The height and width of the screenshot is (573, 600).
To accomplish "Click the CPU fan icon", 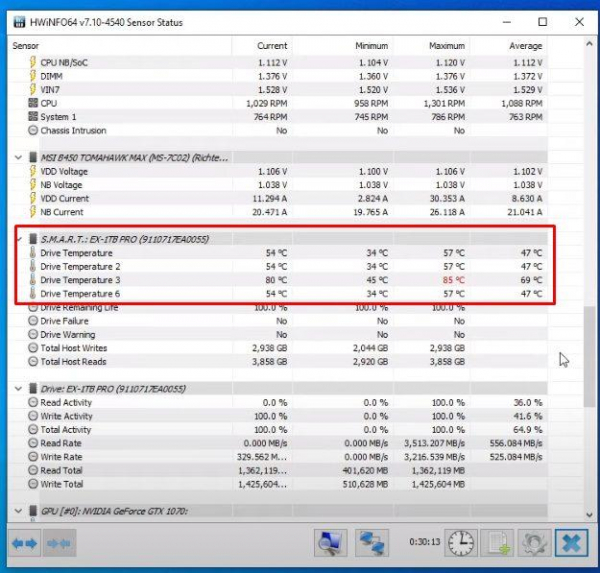I will pos(33,103).
